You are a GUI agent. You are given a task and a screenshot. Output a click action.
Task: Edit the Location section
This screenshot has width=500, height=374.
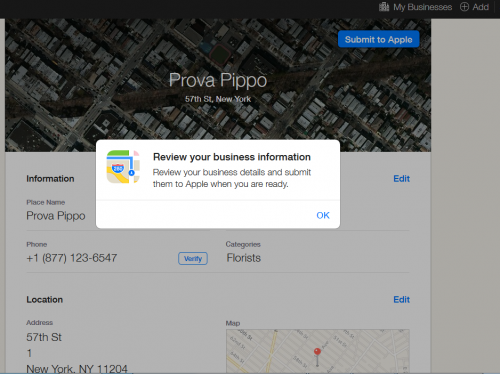click(x=401, y=300)
